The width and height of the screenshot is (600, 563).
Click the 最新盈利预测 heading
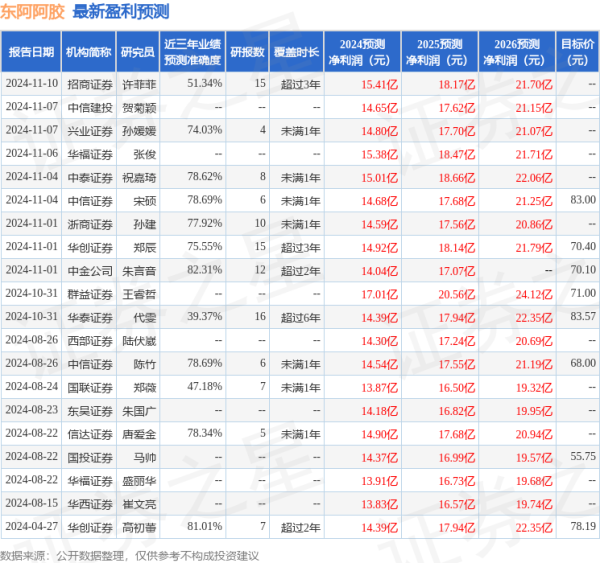[x=121, y=12]
